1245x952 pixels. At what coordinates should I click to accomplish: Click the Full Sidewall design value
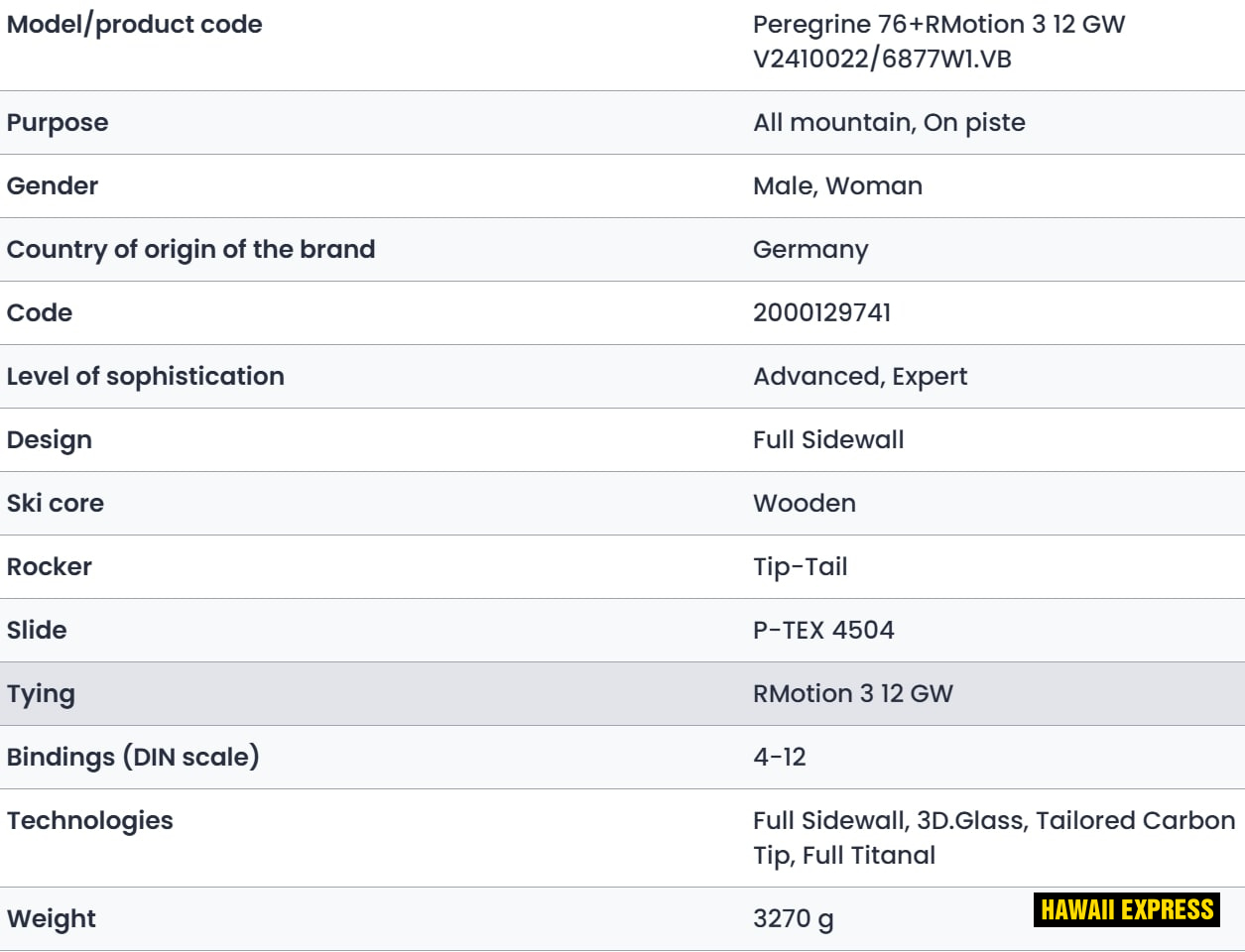[x=828, y=440]
